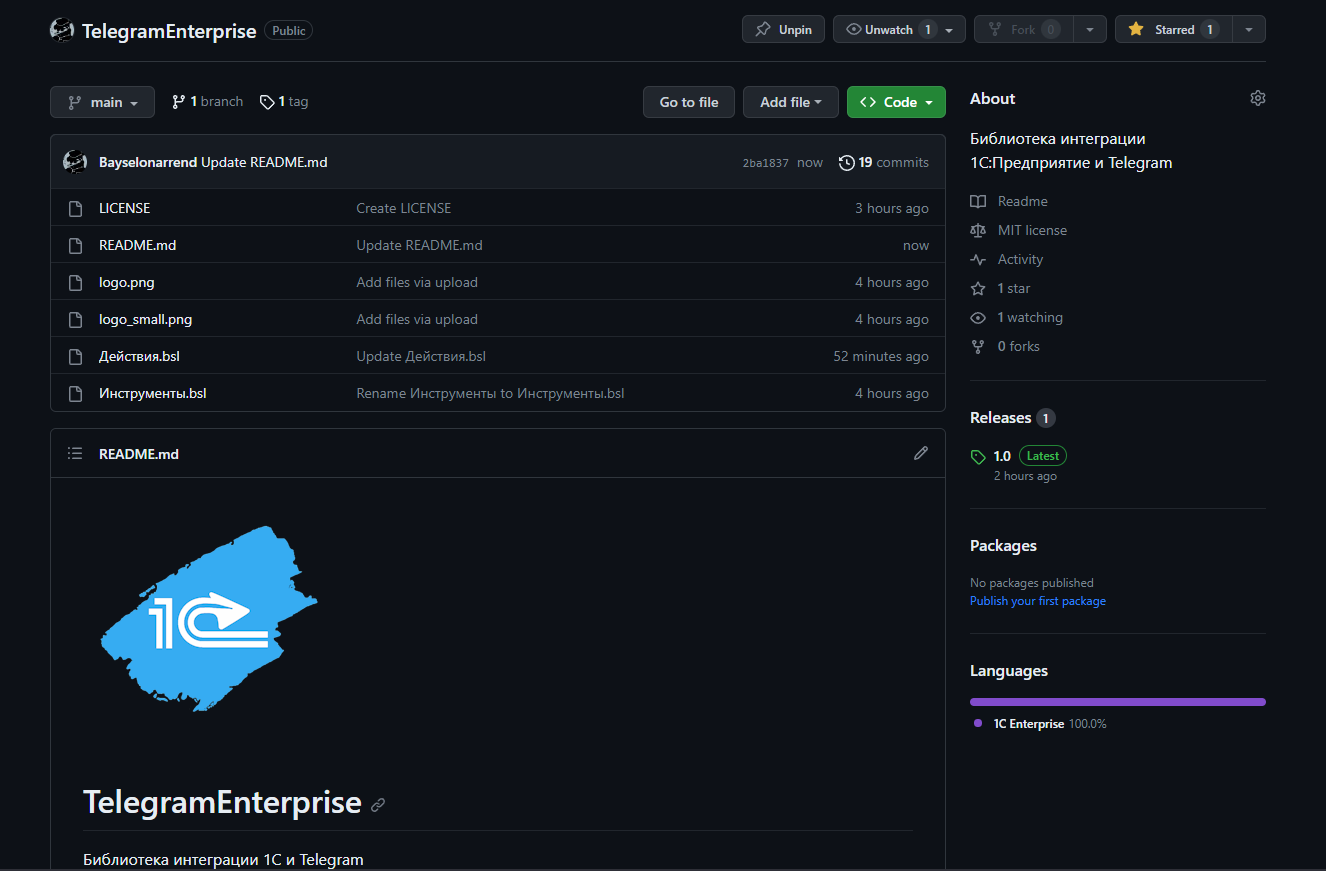Open the logo.png file
This screenshot has width=1326, height=871.
[127, 282]
